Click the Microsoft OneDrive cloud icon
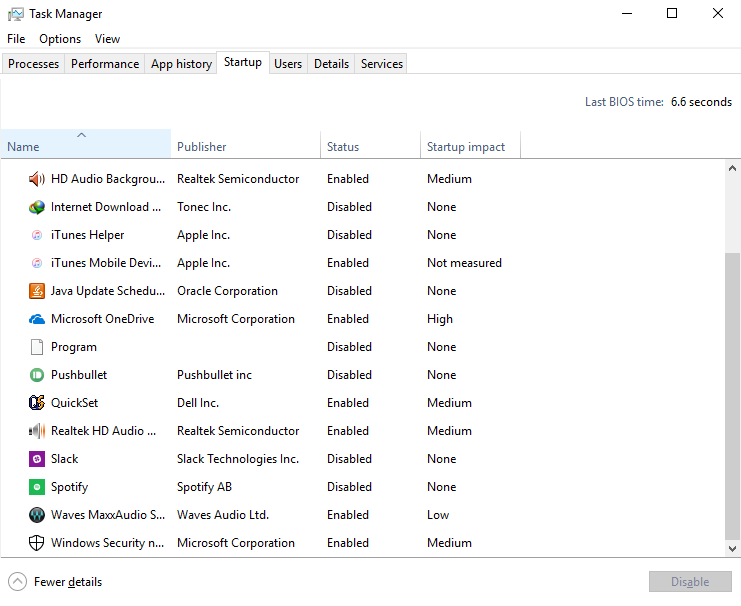Screen dimensions: 741x606 37,319
